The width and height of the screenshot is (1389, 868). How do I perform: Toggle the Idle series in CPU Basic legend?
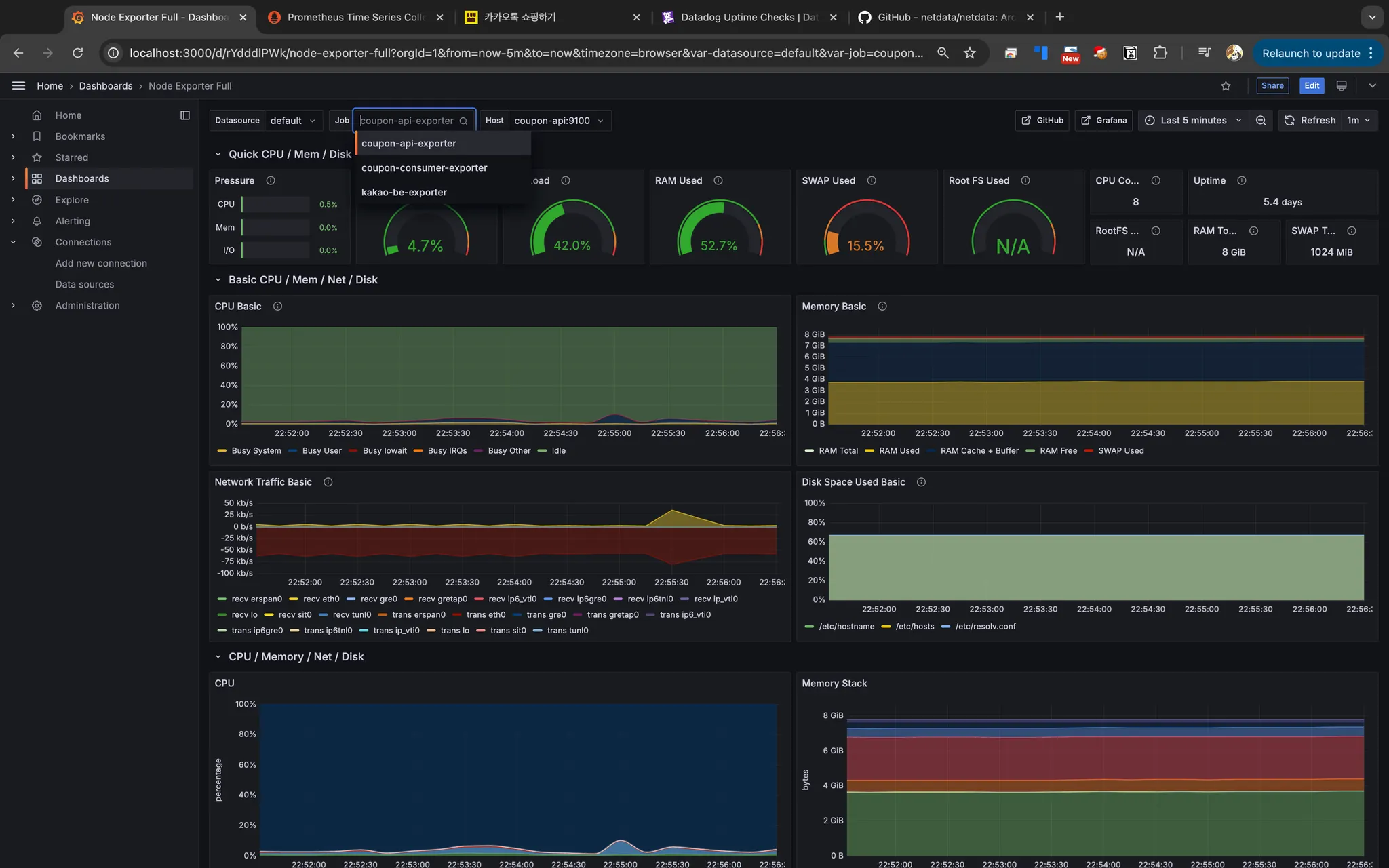pos(558,451)
